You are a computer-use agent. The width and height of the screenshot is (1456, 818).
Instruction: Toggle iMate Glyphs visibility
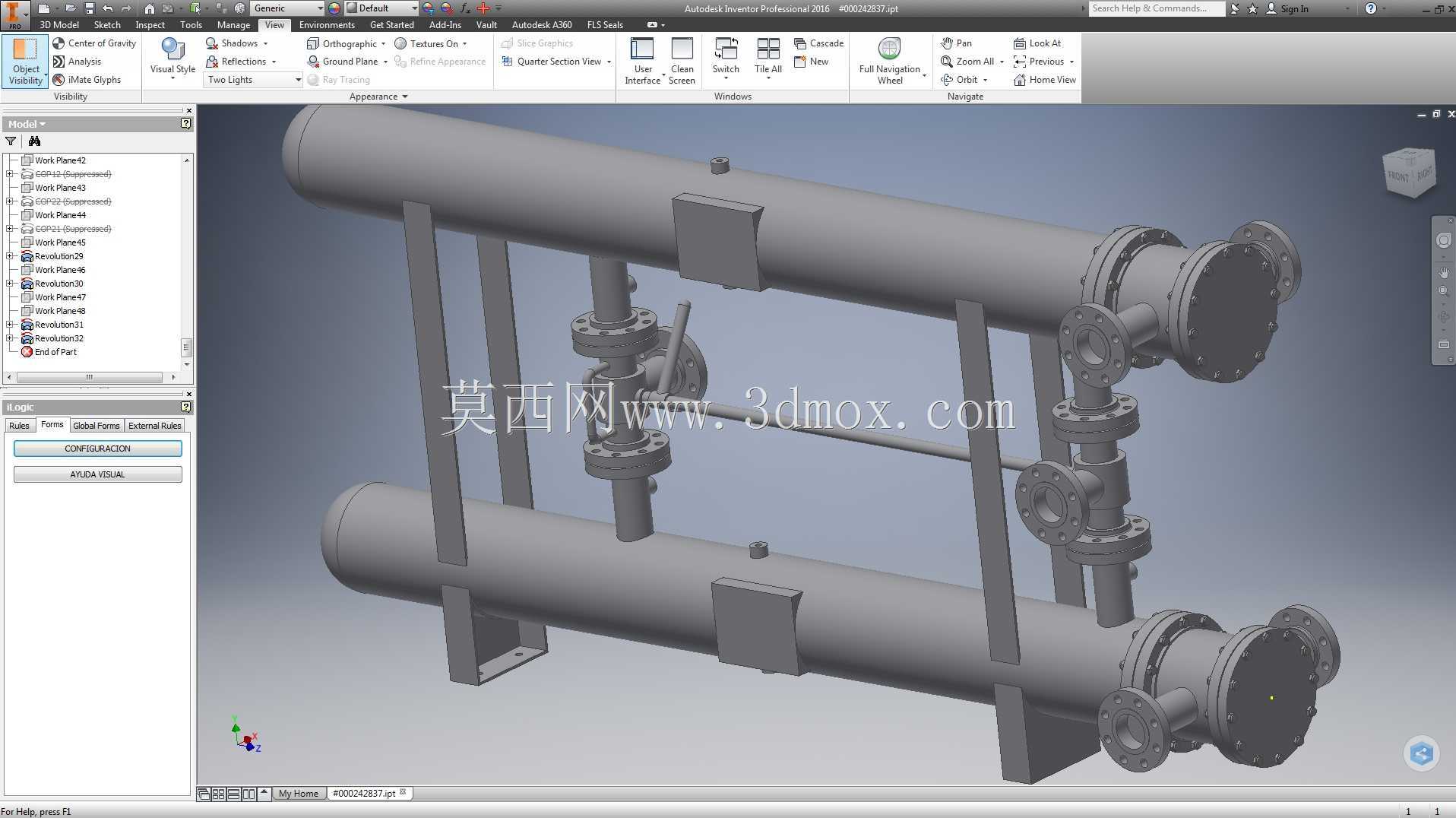pyautogui.click(x=87, y=80)
